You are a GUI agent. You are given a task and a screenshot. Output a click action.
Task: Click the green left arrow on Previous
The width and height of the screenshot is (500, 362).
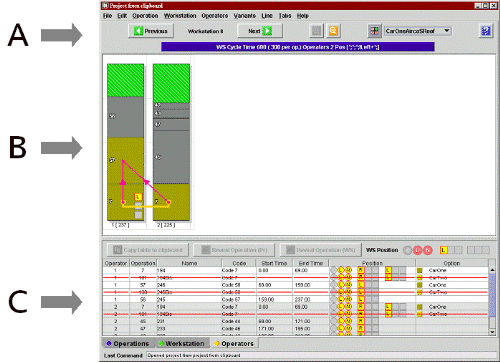coord(138,31)
